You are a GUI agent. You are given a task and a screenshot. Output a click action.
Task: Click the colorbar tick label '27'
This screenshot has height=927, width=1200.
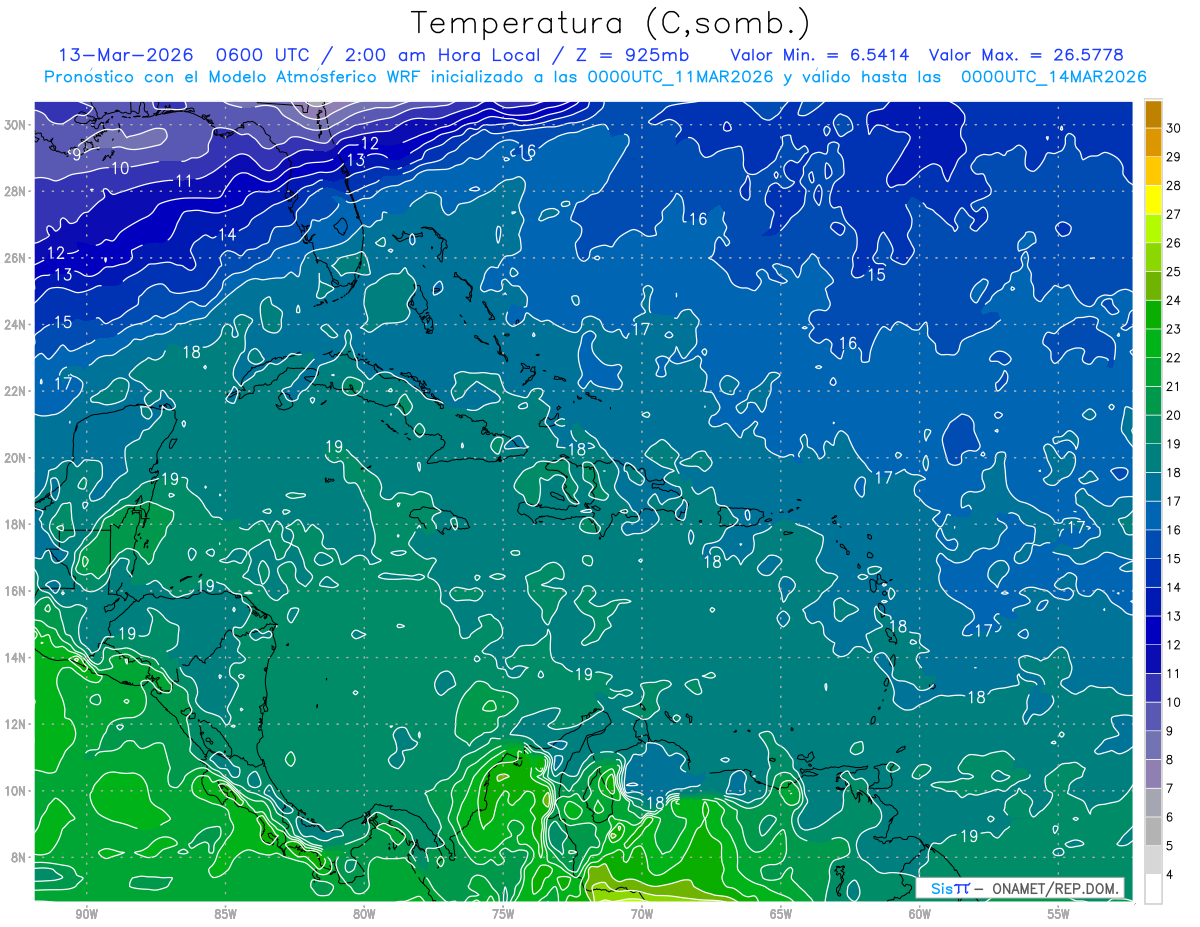tap(1174, 214)
